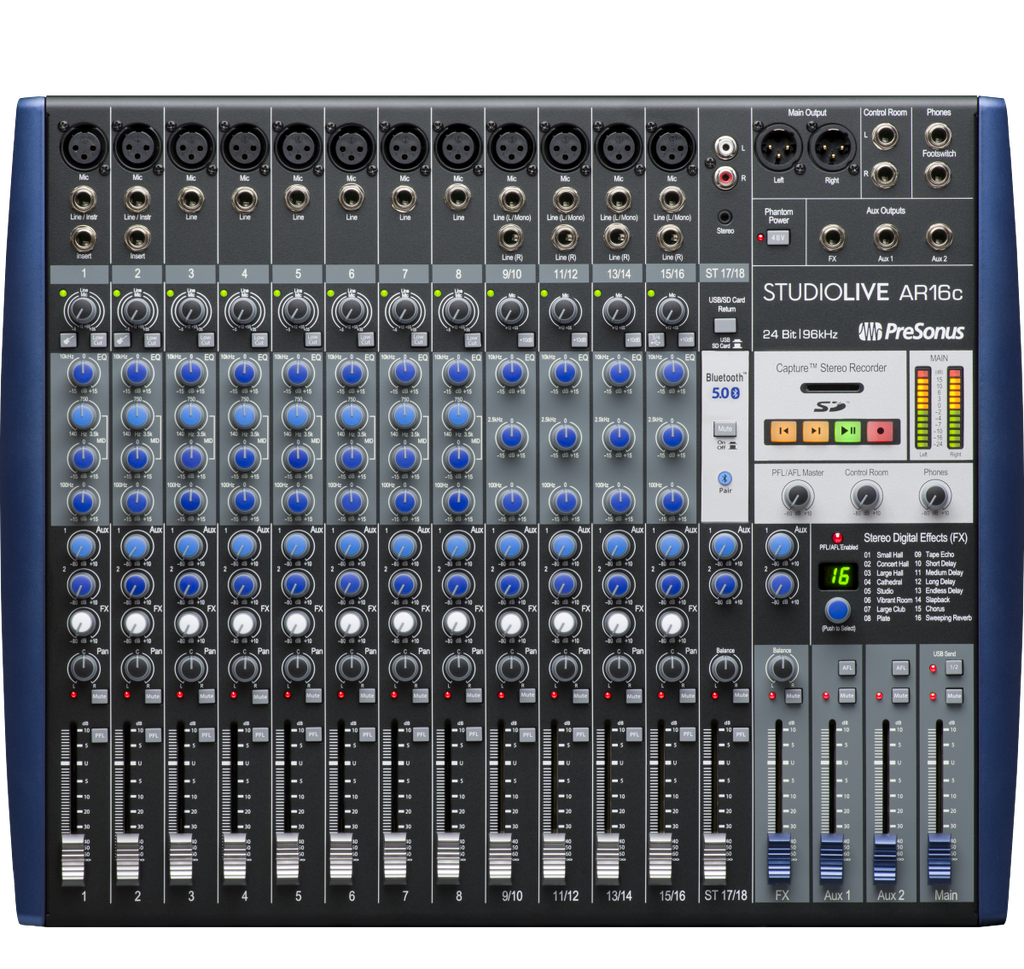Click the channel 2 10kHz EQ knob
This screenshot has width=1024, height=969.
click(137, 373)
